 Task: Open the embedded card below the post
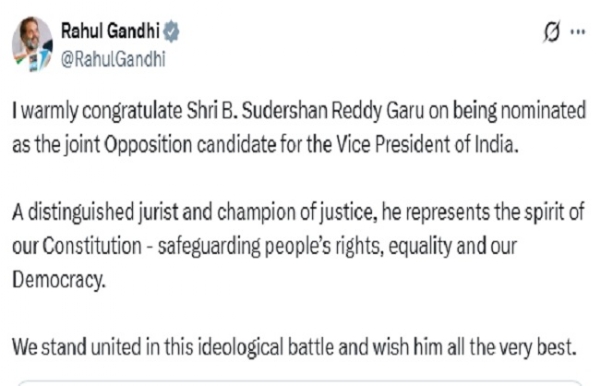click(300, 383)
